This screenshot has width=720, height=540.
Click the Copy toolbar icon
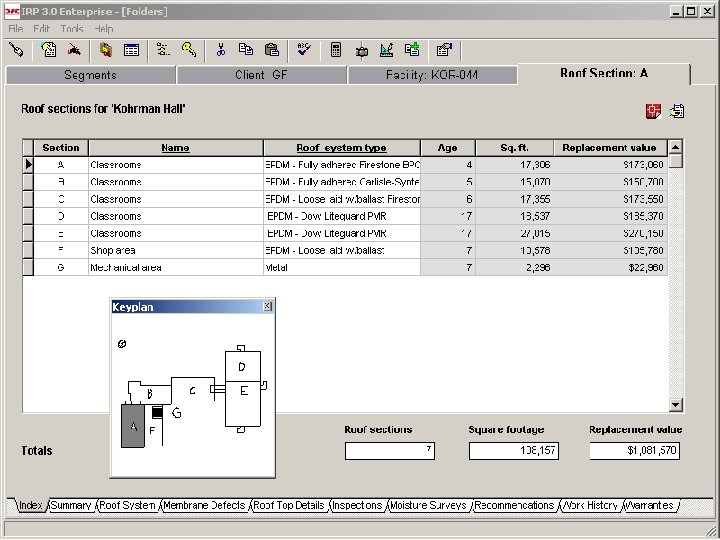[246, 49]
